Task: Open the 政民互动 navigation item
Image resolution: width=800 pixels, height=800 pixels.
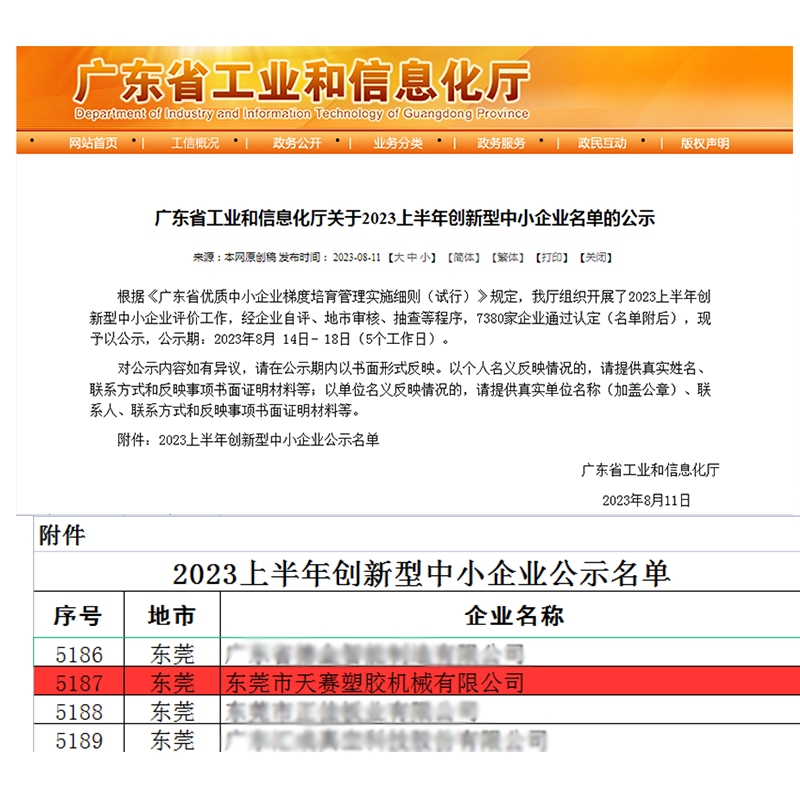Action: click(x=602, y=143)
